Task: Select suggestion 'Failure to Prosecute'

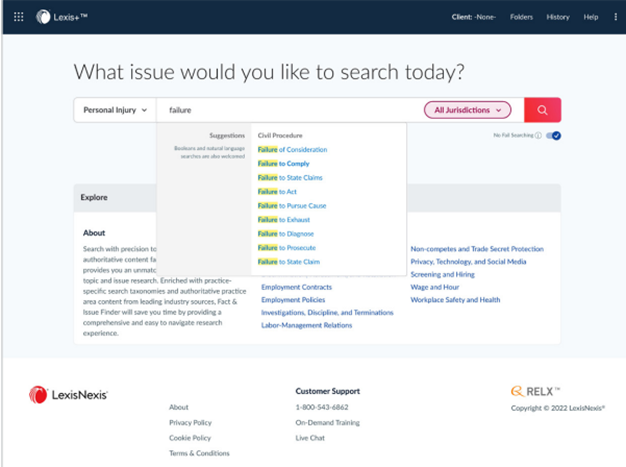Action: pyautogui.click(x=287, y=247)
